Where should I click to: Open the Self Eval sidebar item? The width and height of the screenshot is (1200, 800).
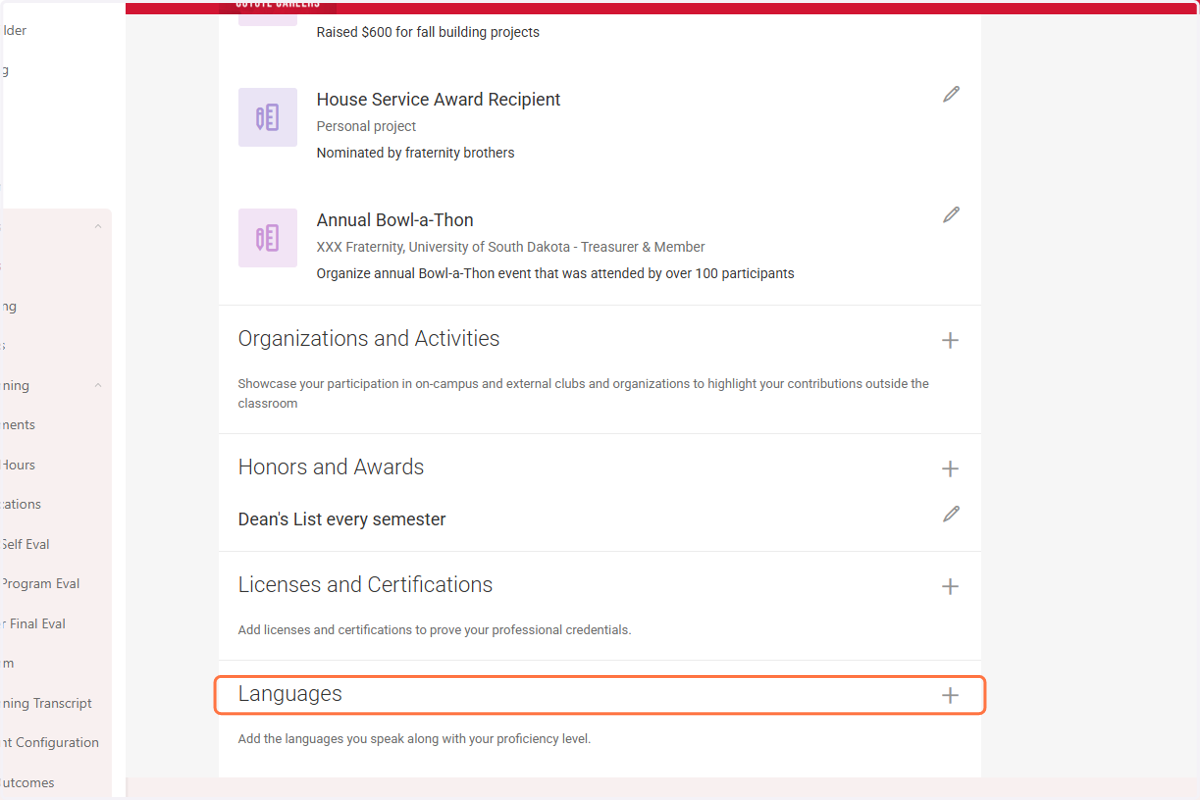25,544
